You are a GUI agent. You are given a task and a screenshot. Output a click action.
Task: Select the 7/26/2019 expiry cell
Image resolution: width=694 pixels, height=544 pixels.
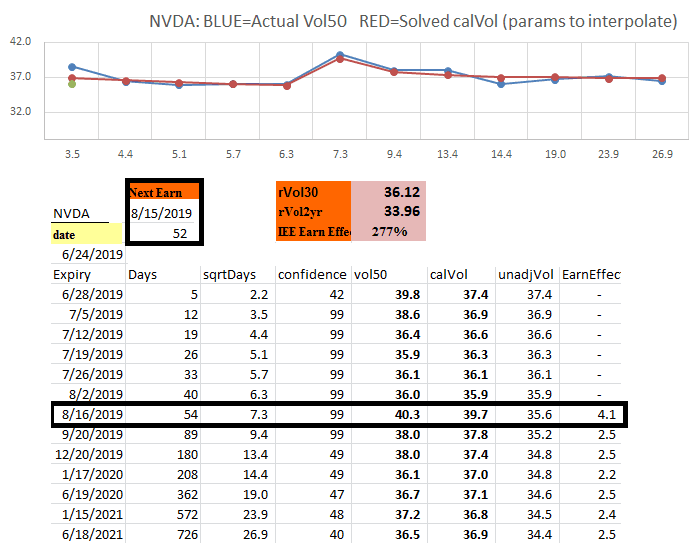88,374
